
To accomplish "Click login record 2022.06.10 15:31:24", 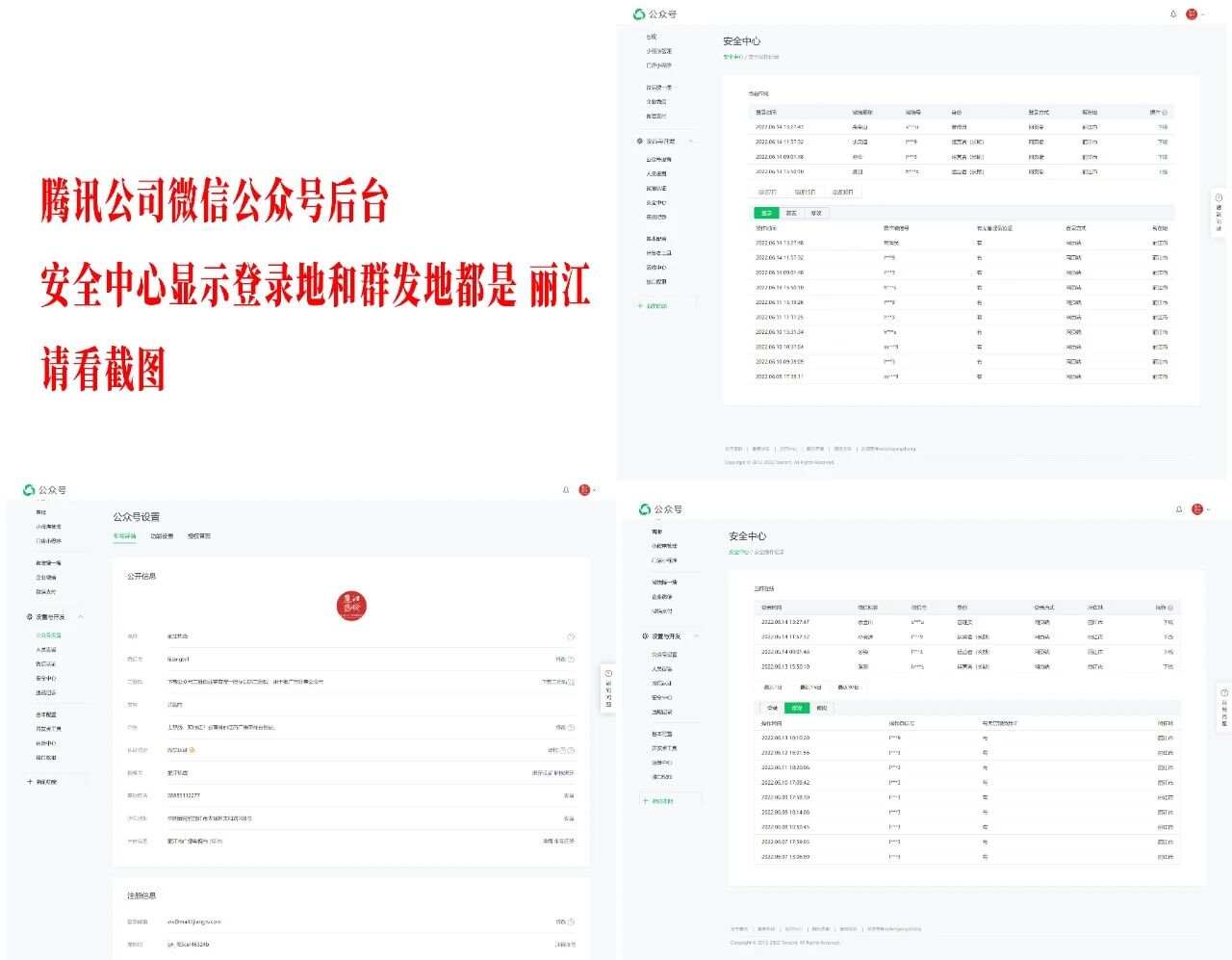I will tap(962, 332).
